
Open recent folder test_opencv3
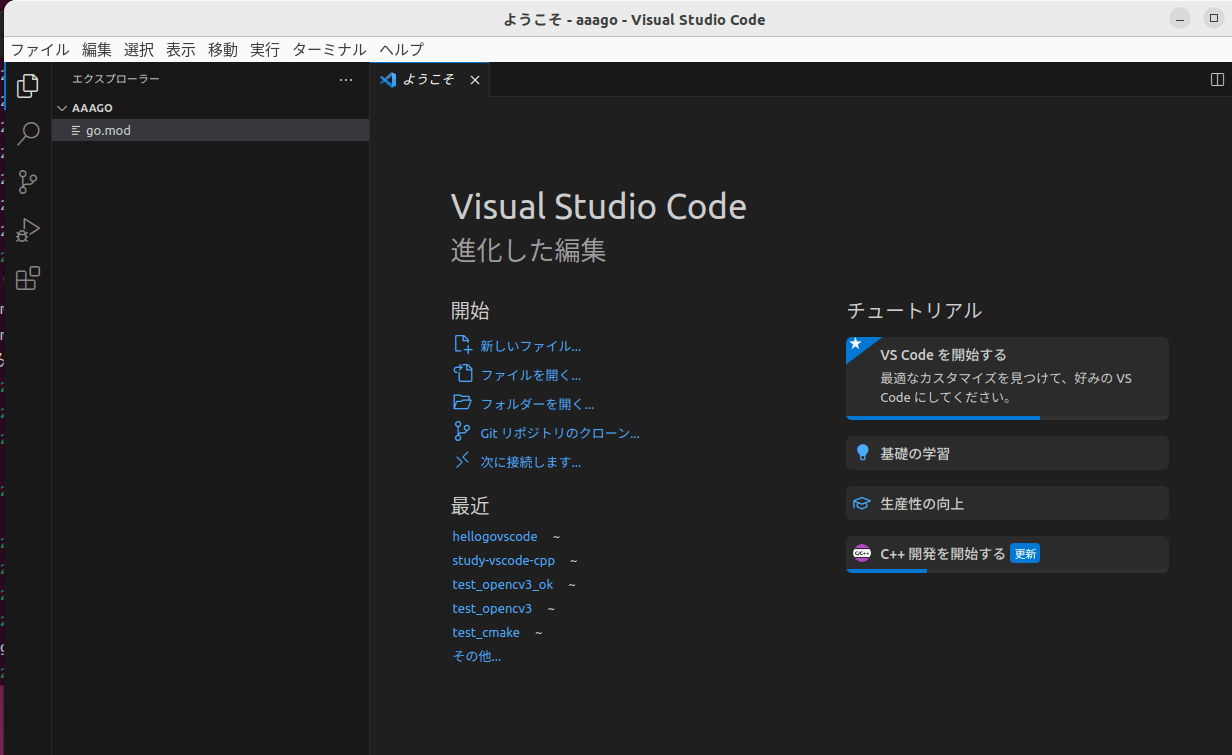[x=492, y=609]
